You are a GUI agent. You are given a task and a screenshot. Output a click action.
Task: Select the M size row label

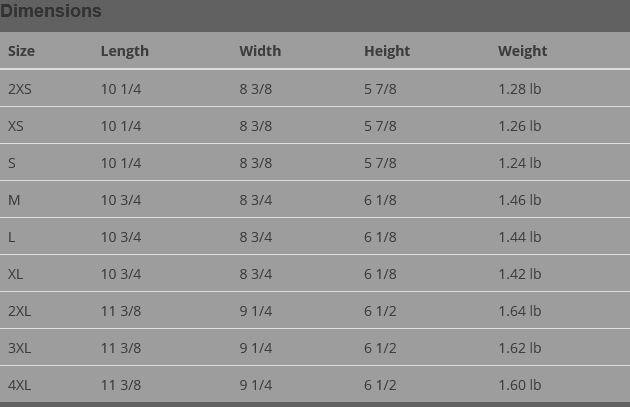click(x=14, y=200)
